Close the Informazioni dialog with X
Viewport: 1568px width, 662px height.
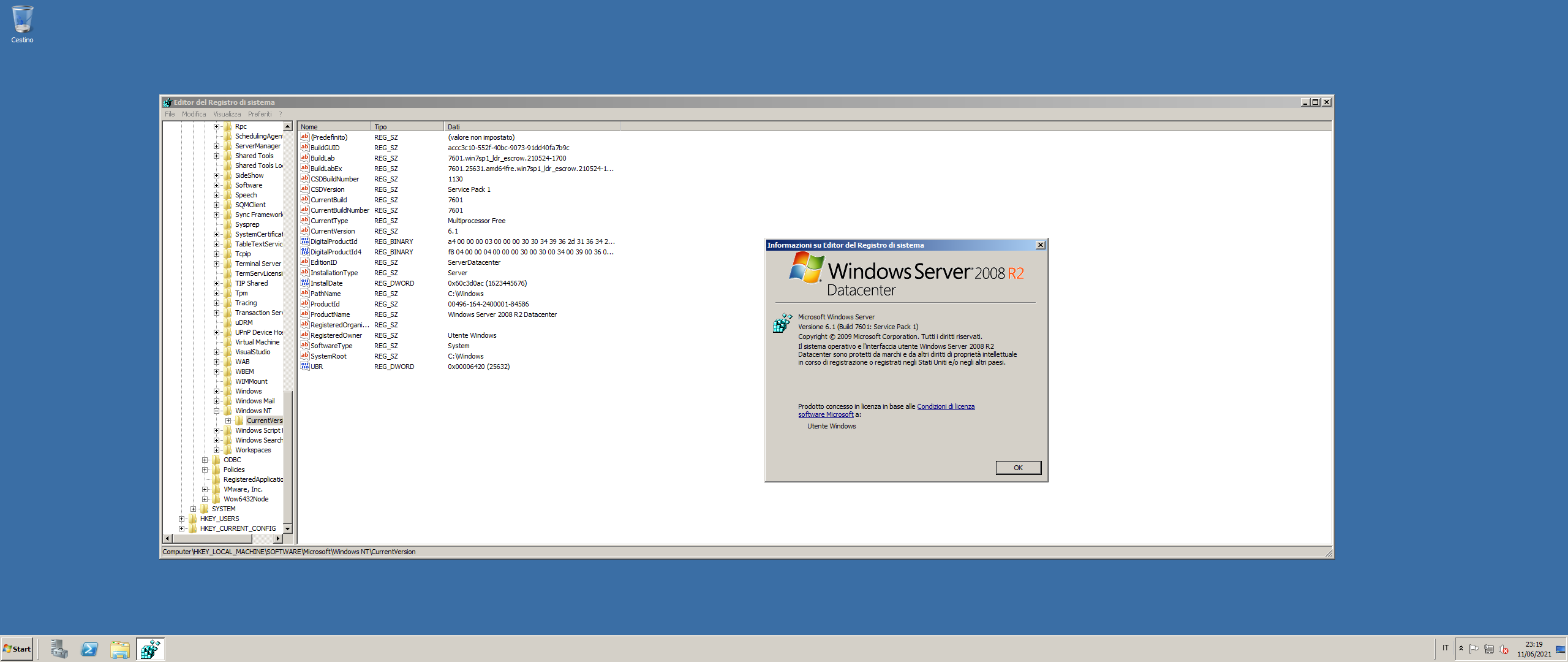pos(1040,245)
